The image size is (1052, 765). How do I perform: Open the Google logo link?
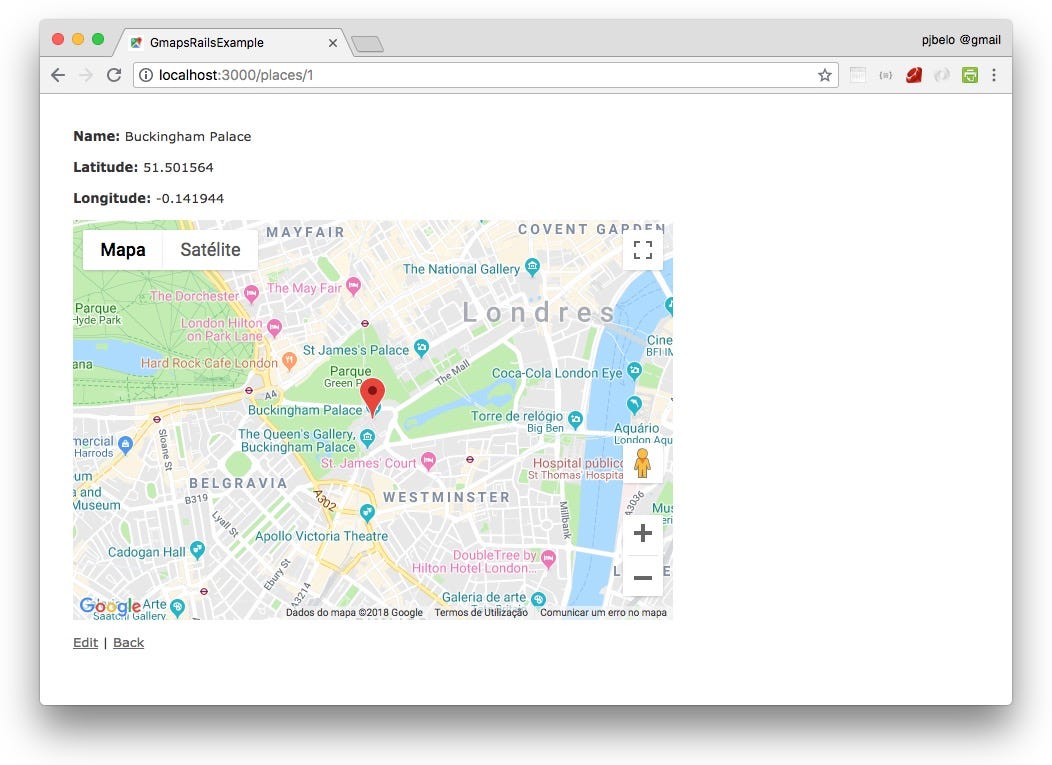point(110,606)
